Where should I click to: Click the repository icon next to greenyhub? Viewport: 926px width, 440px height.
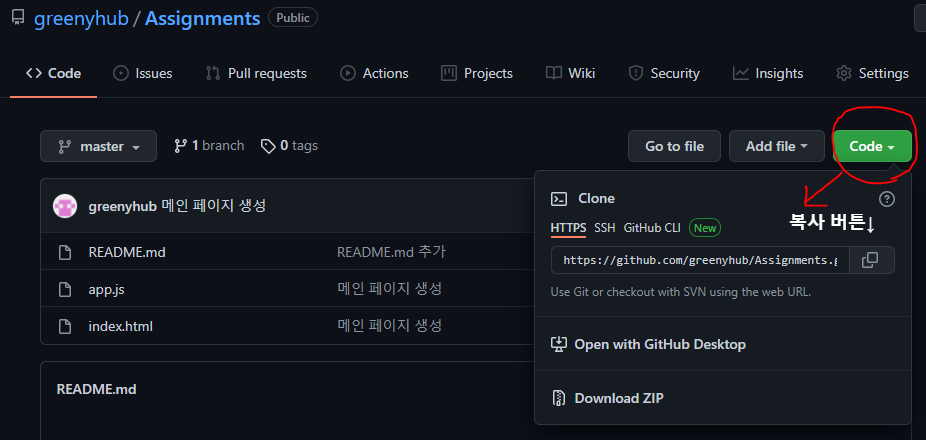18,18
